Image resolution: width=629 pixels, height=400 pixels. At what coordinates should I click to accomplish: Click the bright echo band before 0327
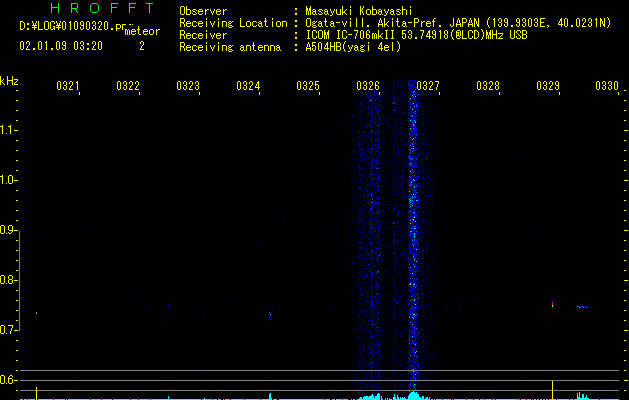pyautogui.click(x=414, y=237)
